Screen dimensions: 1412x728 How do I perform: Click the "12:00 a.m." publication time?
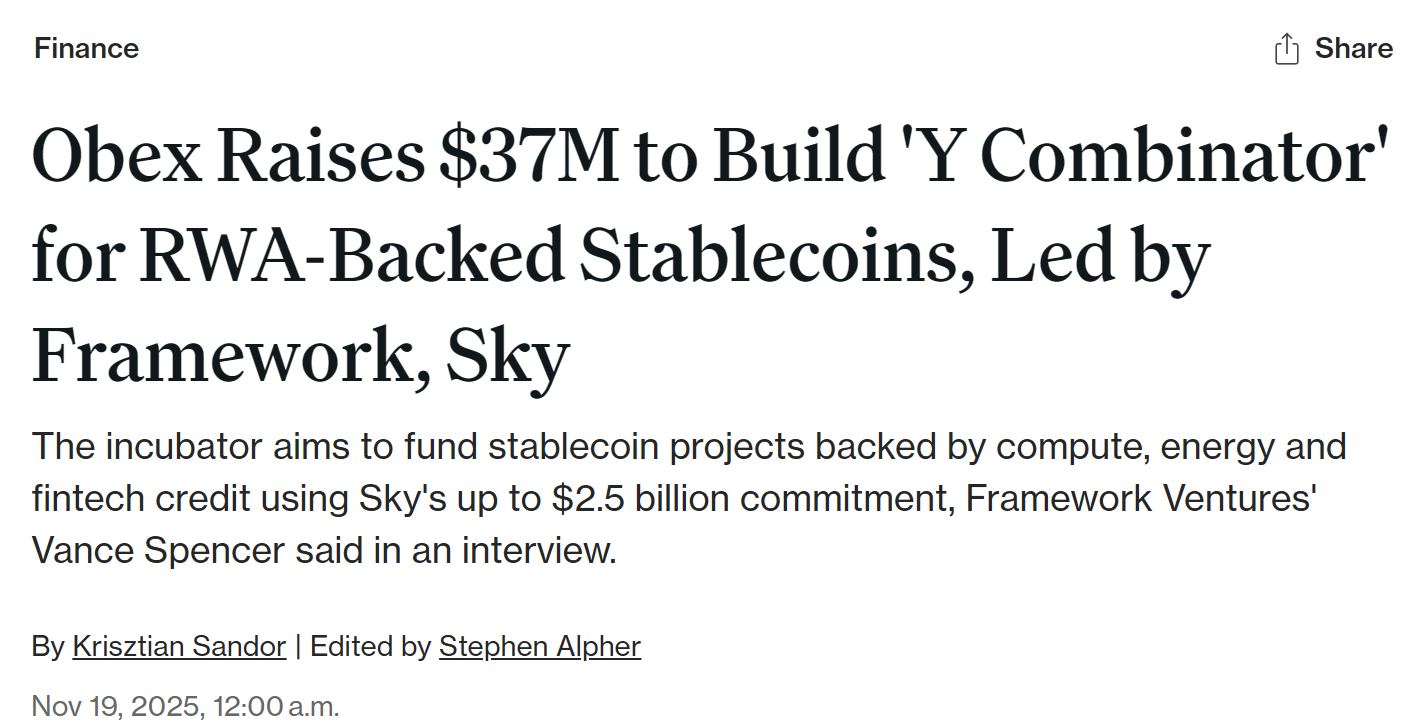click(x=276, y=706)
